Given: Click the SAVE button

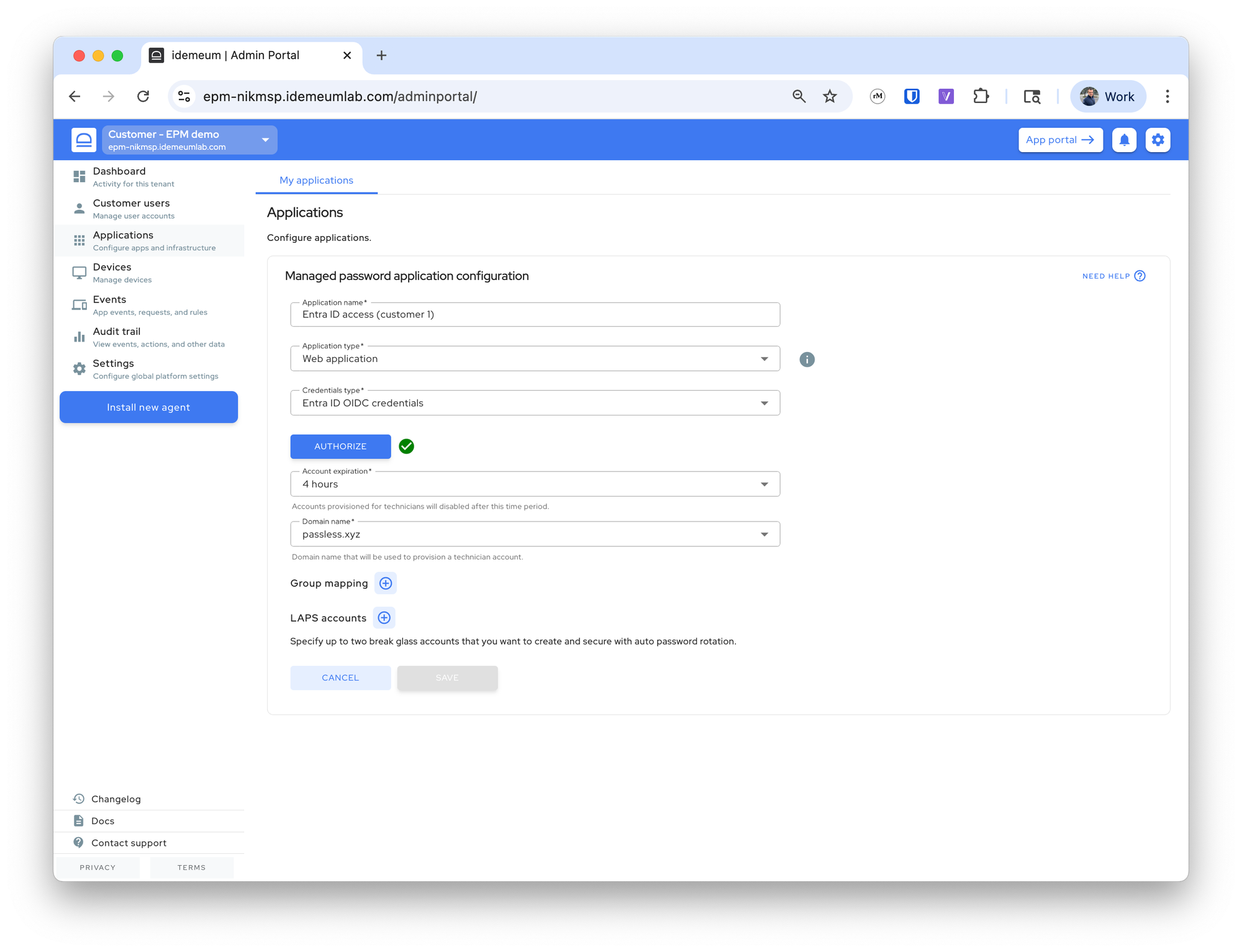Looking at the screenshot, I should [447, 678].
